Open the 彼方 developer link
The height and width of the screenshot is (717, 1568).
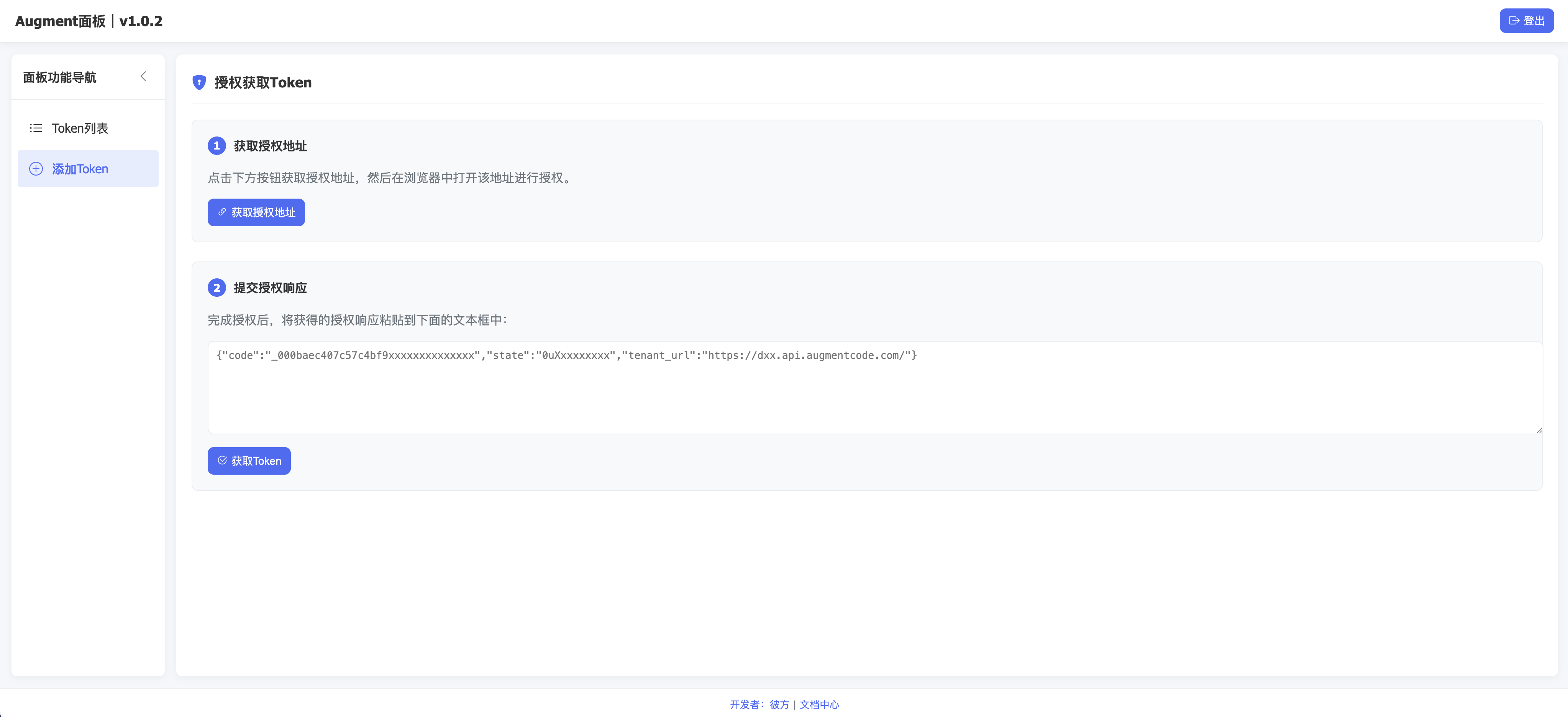click(779, 704)
